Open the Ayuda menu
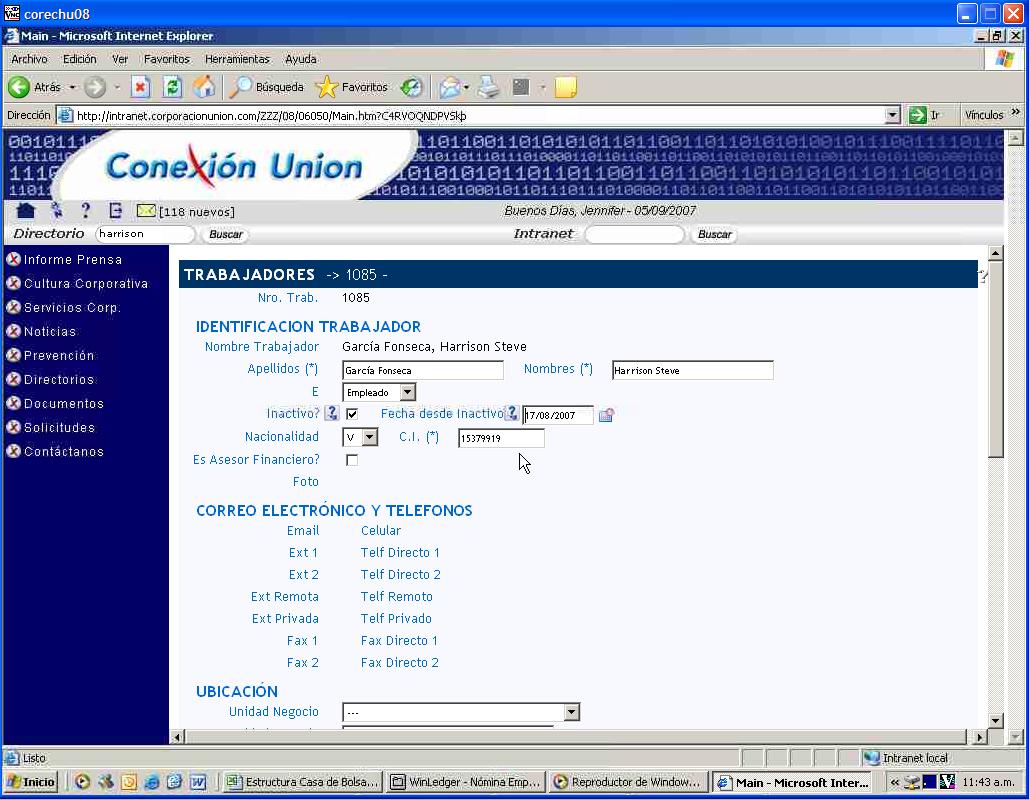This screenshot has height=800, width=1029. [x=301, y=59]
